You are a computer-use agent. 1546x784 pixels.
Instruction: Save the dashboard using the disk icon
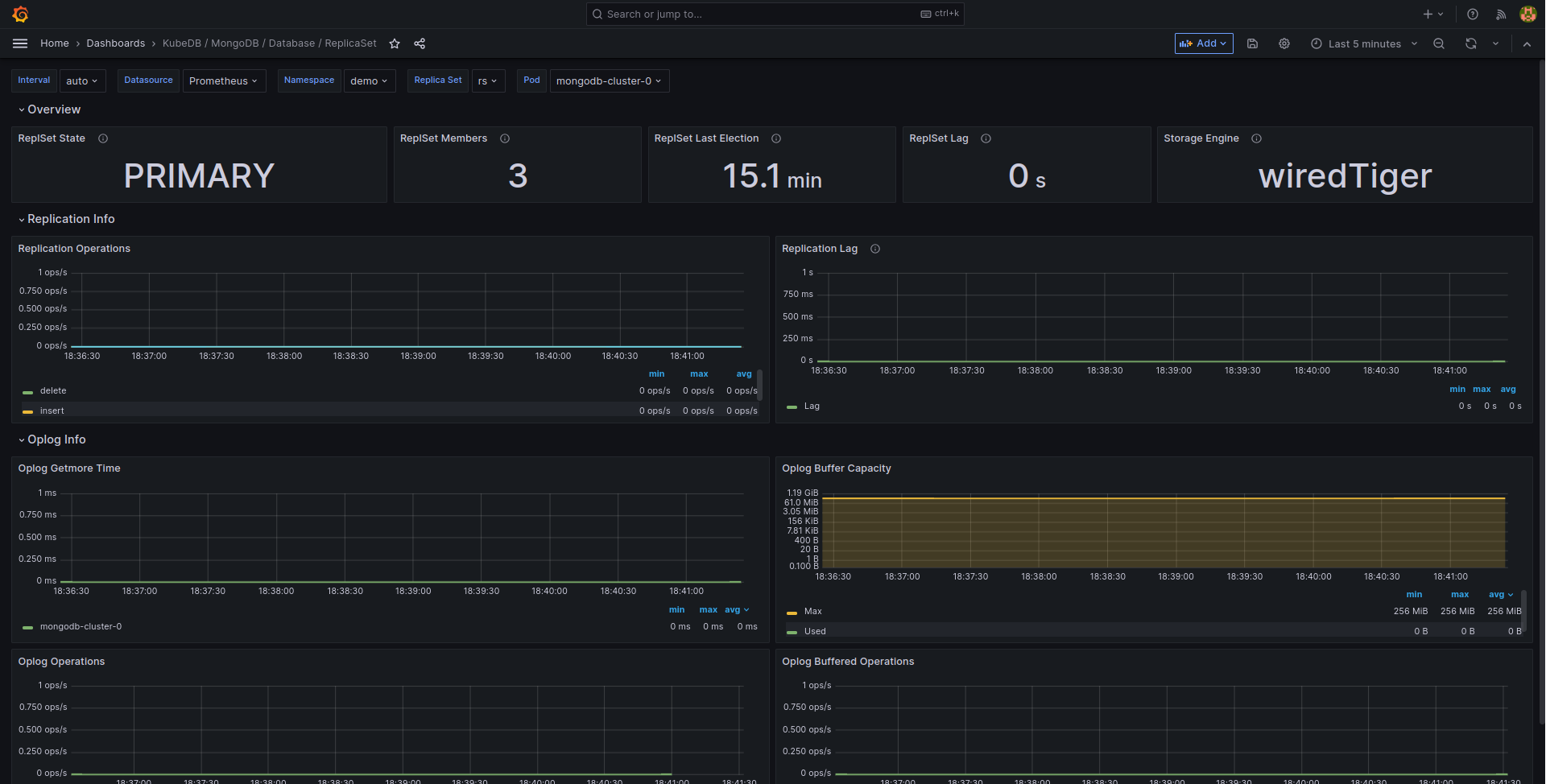tap(1252, 43)
